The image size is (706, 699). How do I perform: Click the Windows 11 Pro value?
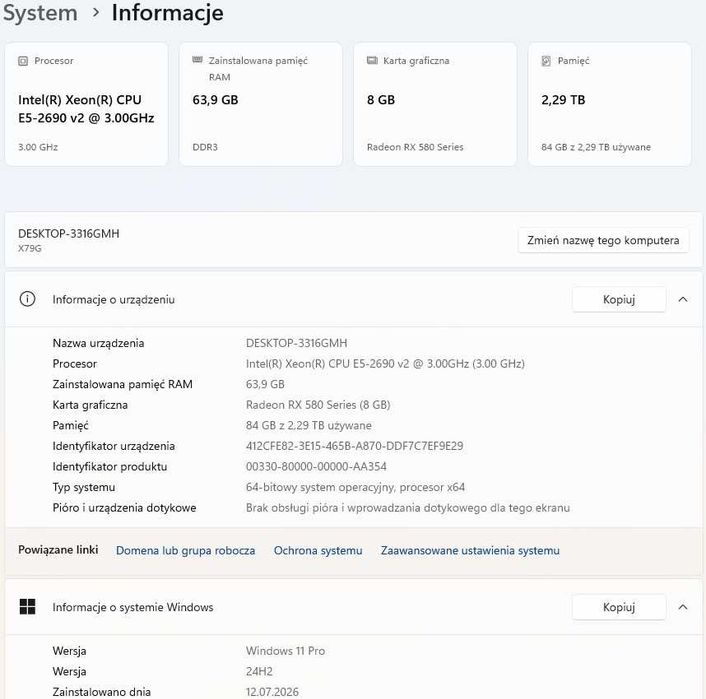pos(285,650)
